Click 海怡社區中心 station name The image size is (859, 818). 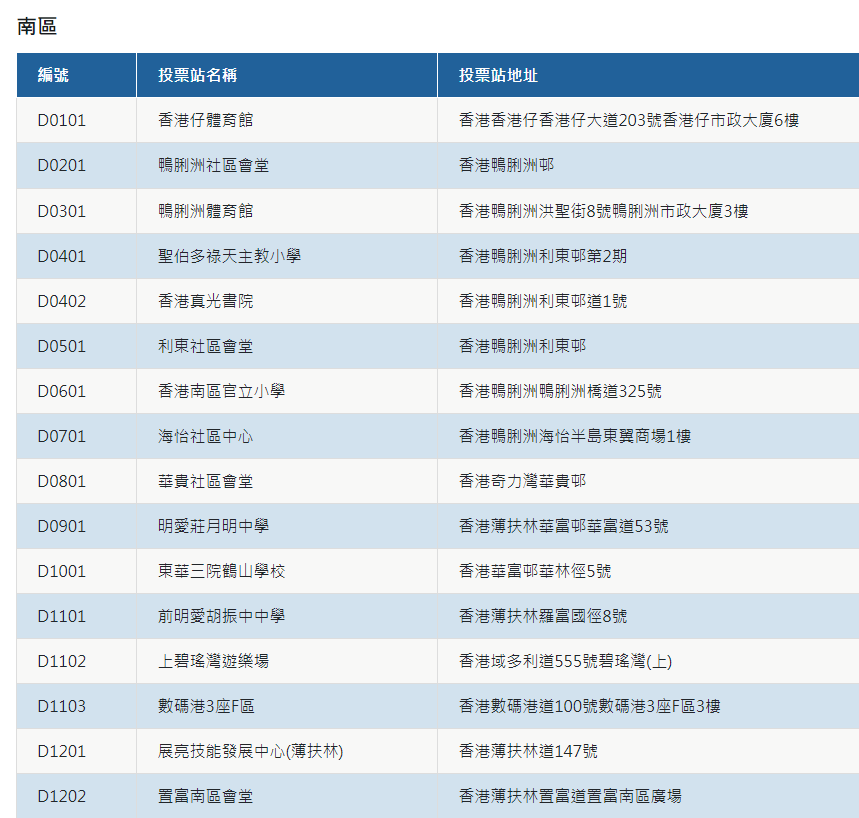(x=205, y=436)
